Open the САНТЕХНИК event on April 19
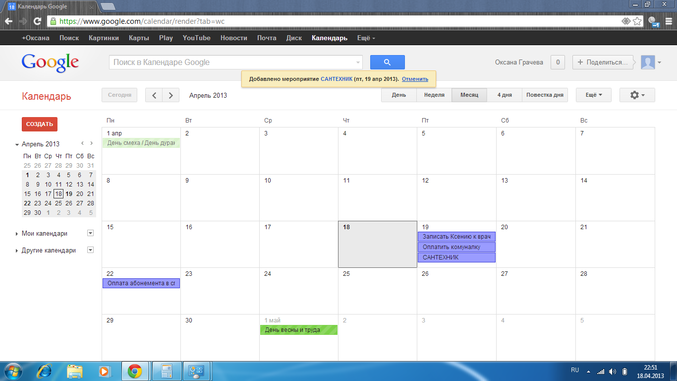 click(x=456, y=257)
